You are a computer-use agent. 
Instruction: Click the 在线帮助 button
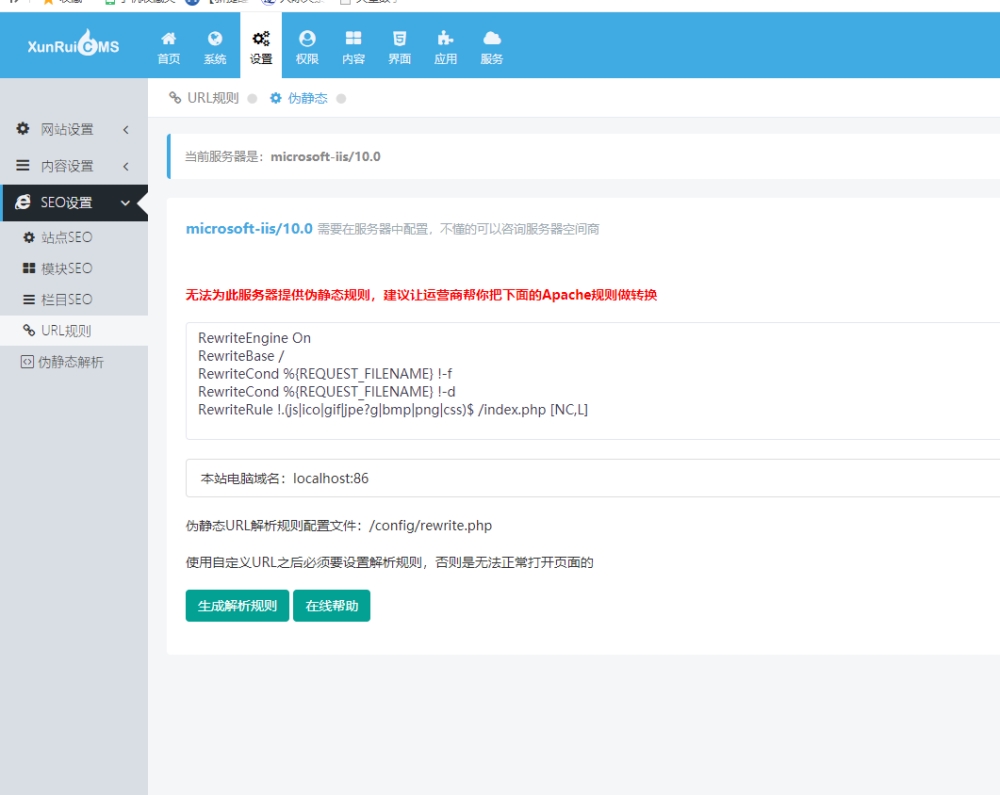[332, 606]
